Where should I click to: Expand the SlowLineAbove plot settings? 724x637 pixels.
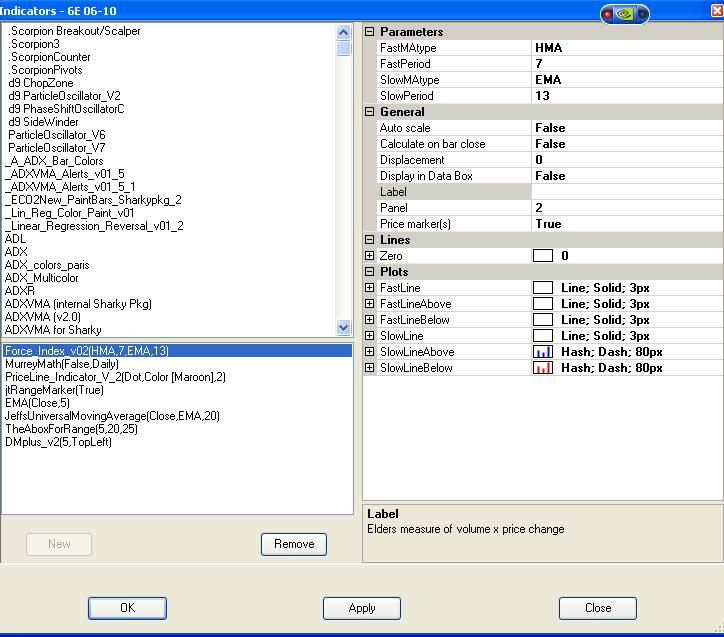click(x=369, y=352)
